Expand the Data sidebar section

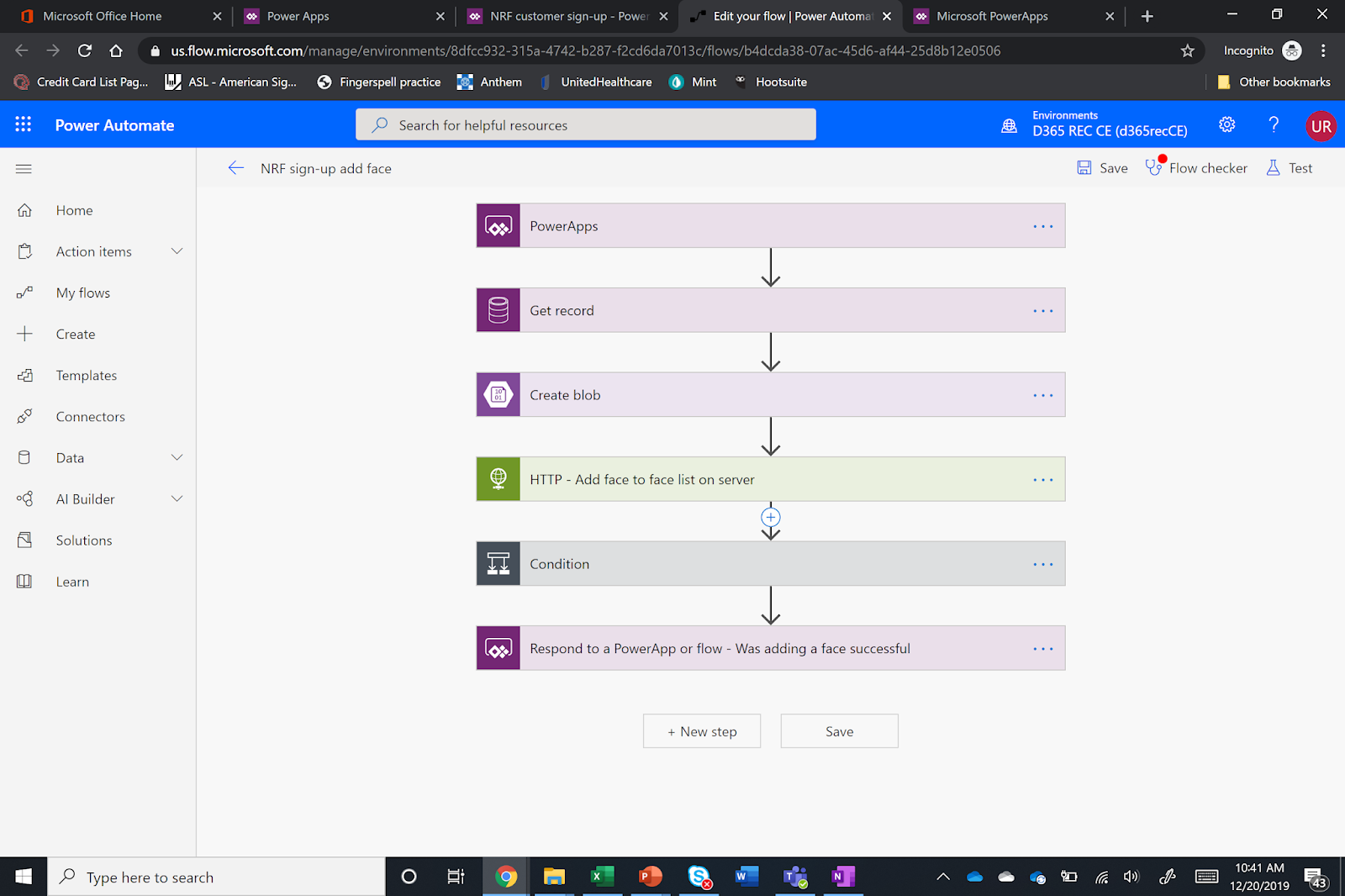pos(177,457)
